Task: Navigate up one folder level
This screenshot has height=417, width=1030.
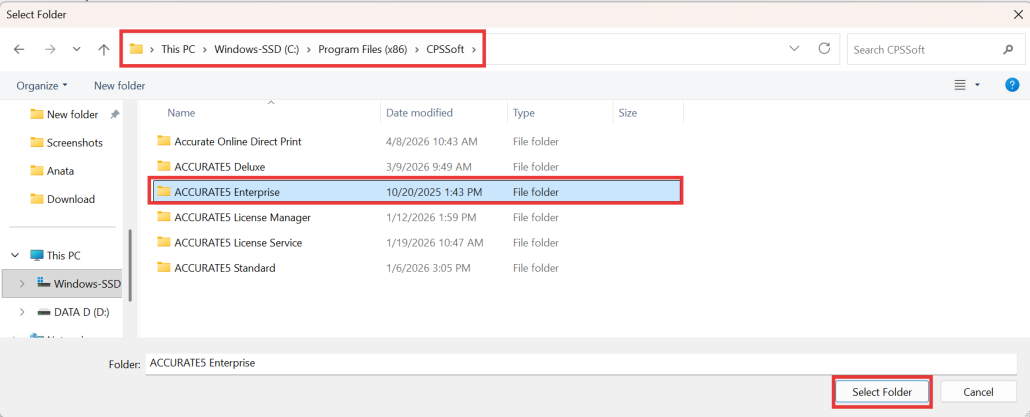Action: pos(103,49)
